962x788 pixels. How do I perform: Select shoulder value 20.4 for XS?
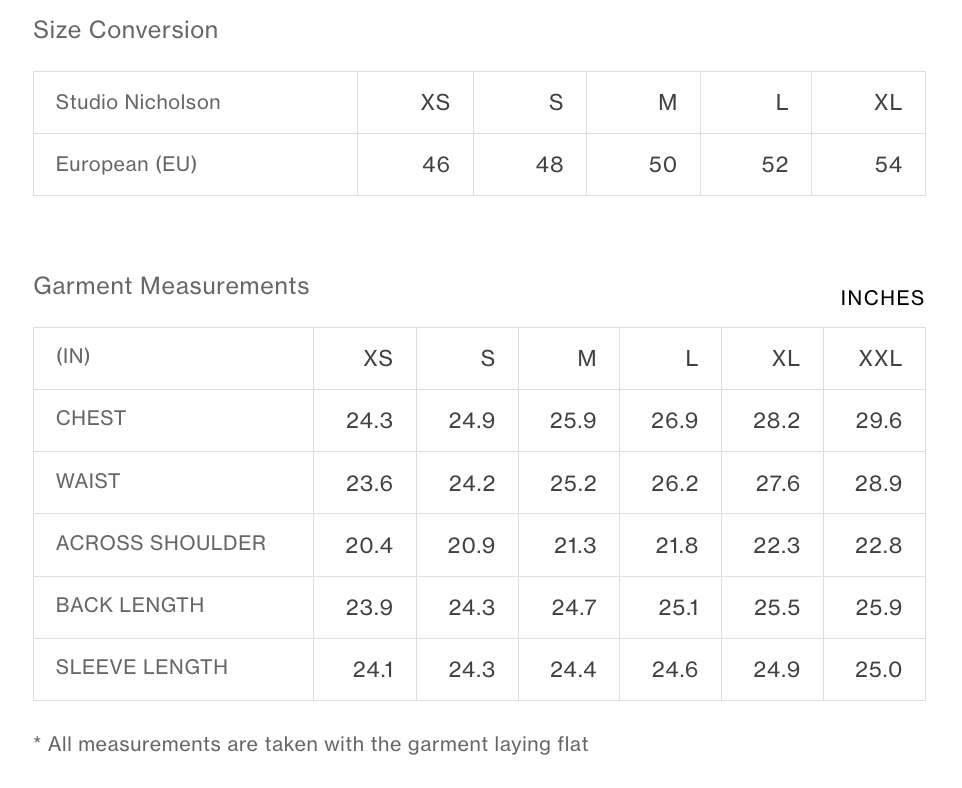[x=369, y=546]
